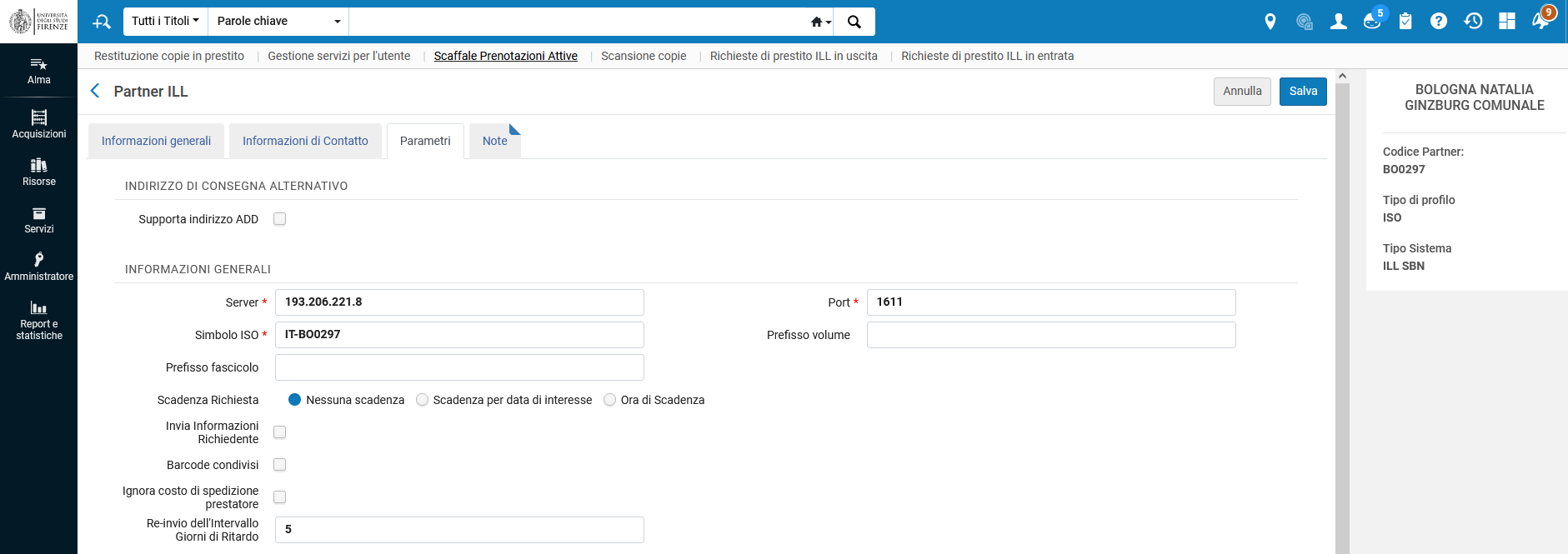The image size is (1568, 554).
Task: Click the scrollbar up arrow
Action: [1342, 76]
